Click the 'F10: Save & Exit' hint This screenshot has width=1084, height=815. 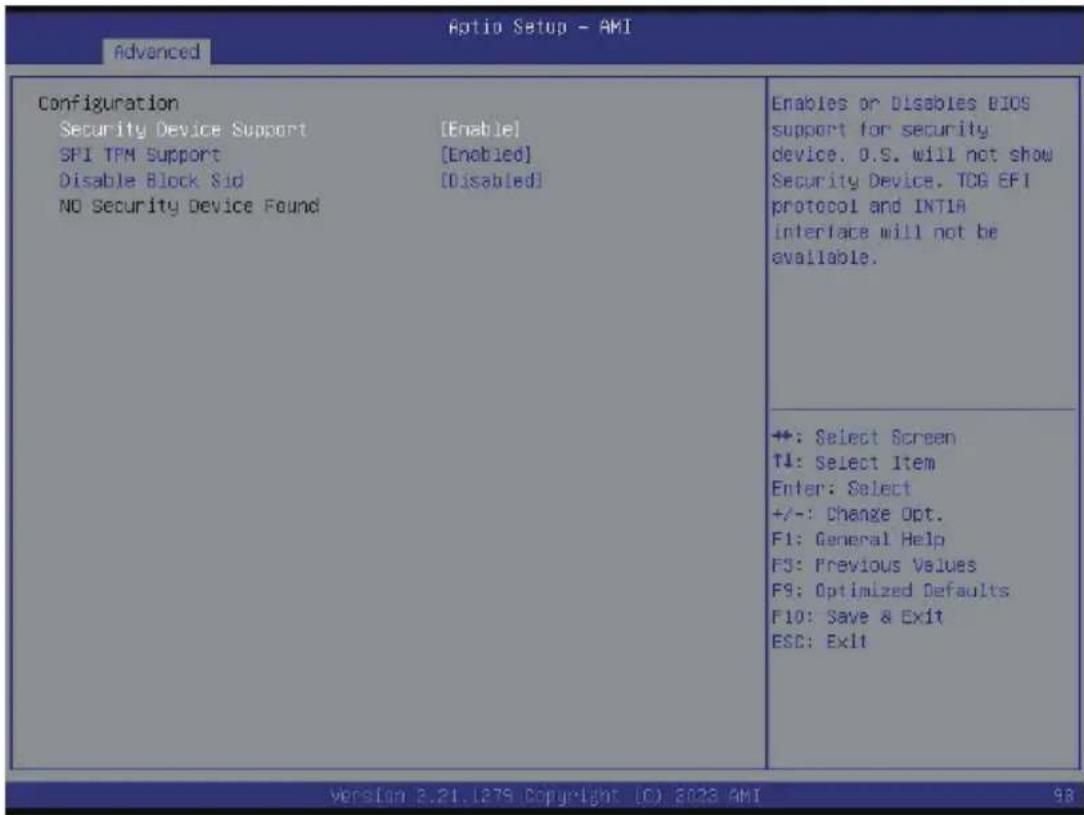pos(857,617)
